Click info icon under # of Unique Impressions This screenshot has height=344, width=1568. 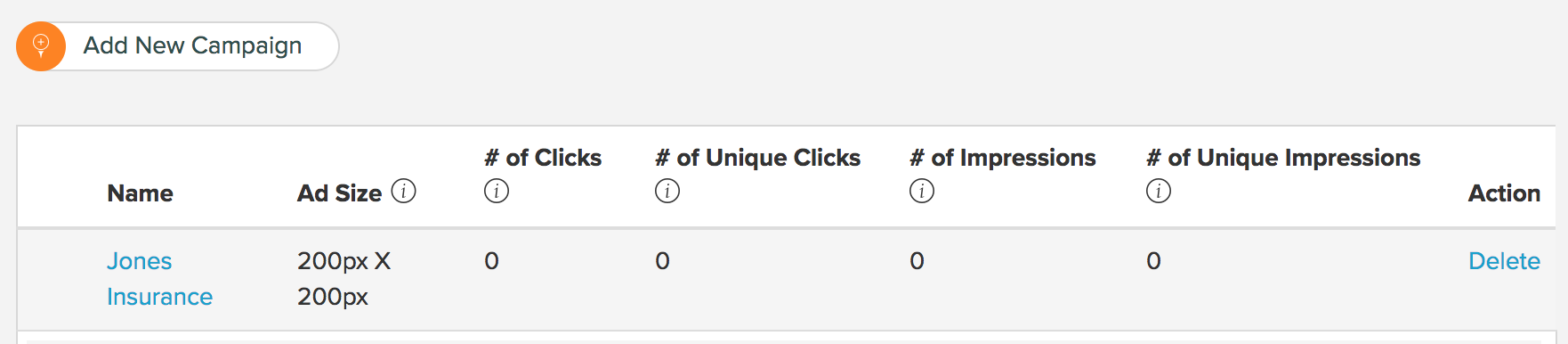pyautogui.click(x=1159, y=191)
